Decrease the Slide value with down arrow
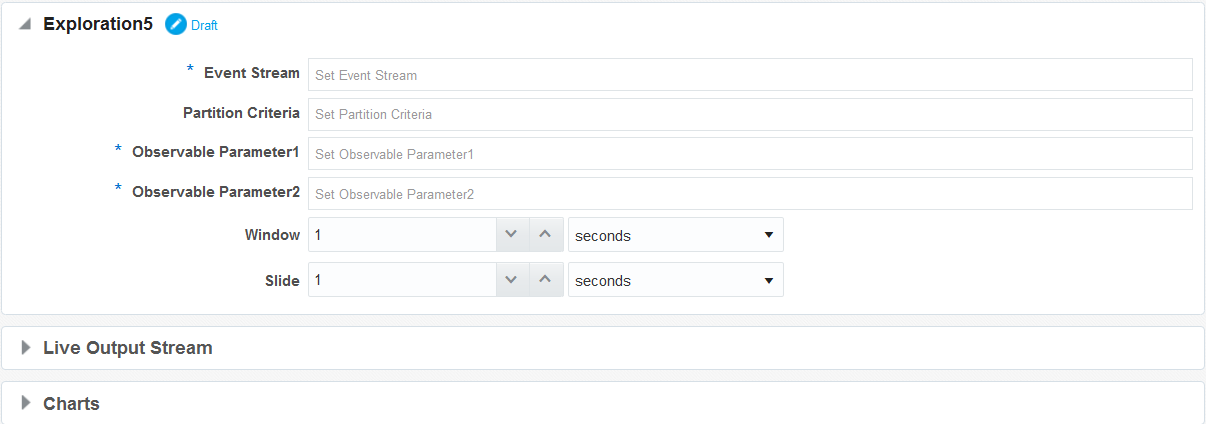This screenshot has height=424, width=1206. pyautogui.click(x=511, y=280)
